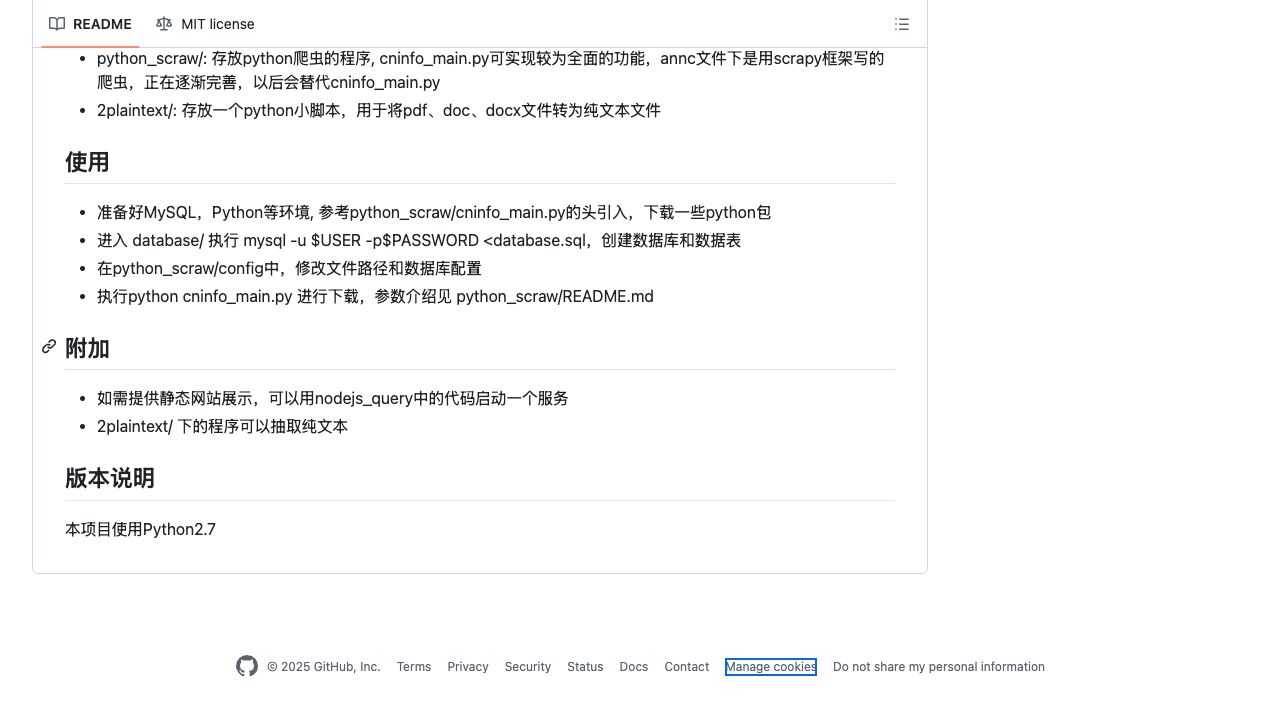
Task: Click Do not share my personal information
Action: pyautogui.click(x=938, y=667)
